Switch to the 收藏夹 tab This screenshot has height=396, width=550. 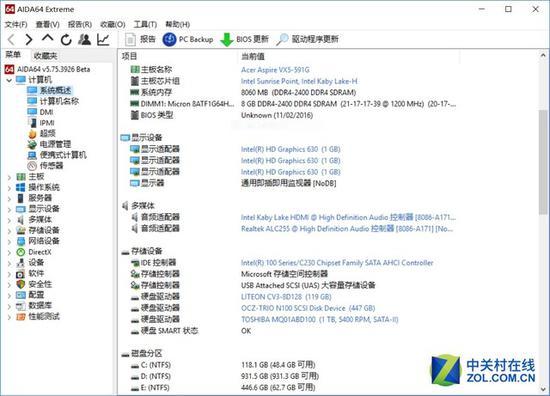(x=45, y=55)
